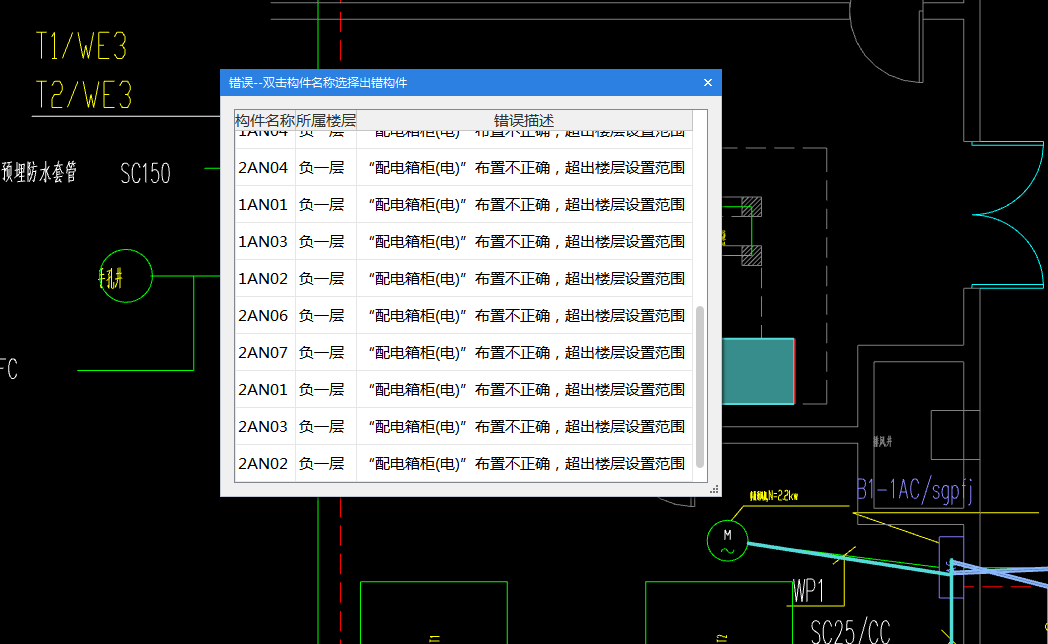Click the purple rectangle junction box symbol
The width and height of the screenshot is (1048, 644).
point(952,567)
